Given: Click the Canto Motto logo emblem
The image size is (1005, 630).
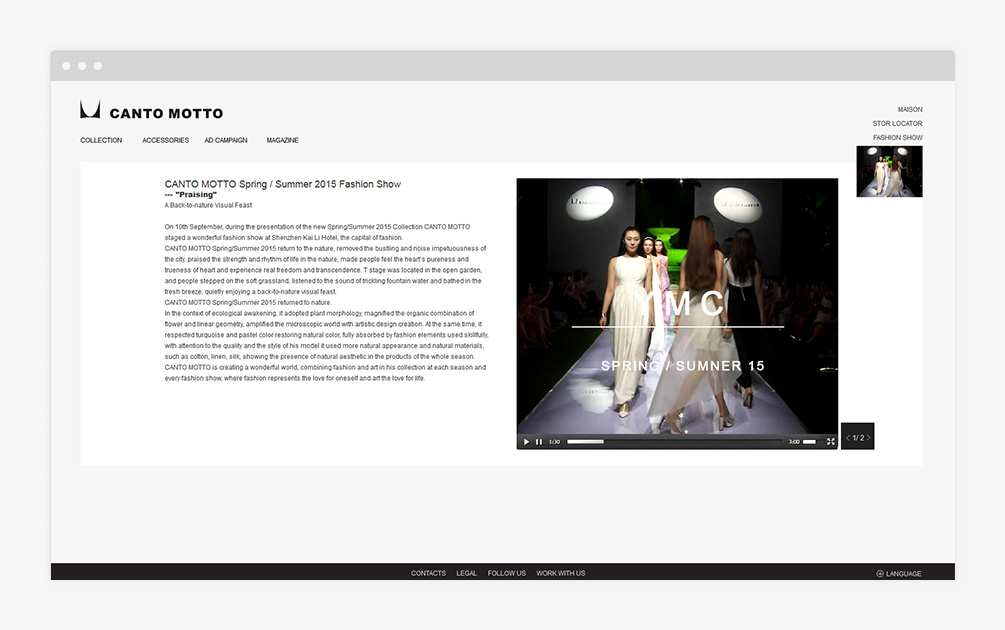Looking at the screenshot, I should tap(90, 110).
